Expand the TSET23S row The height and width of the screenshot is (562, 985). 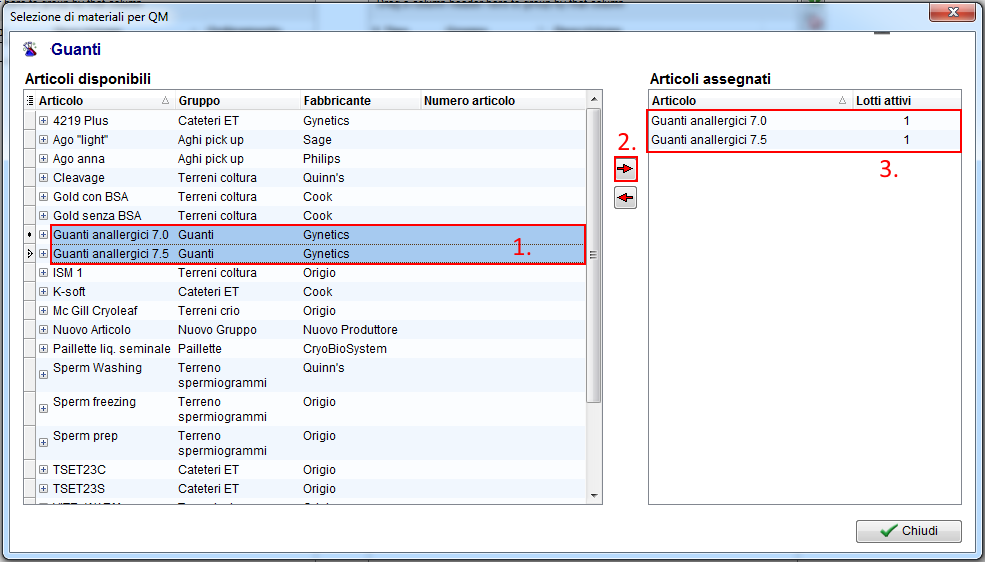pyautogui.click(x=43, y=489)
